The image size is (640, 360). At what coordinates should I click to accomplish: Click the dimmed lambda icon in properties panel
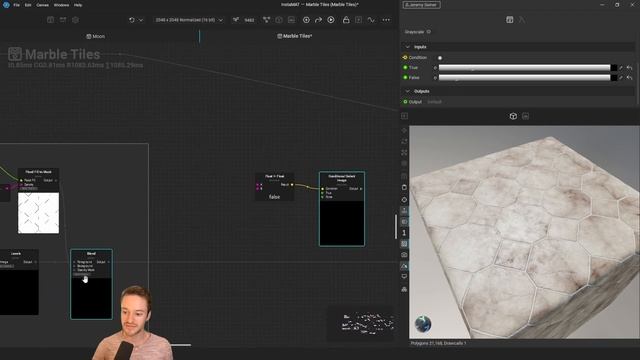click(x=522, y=20)
